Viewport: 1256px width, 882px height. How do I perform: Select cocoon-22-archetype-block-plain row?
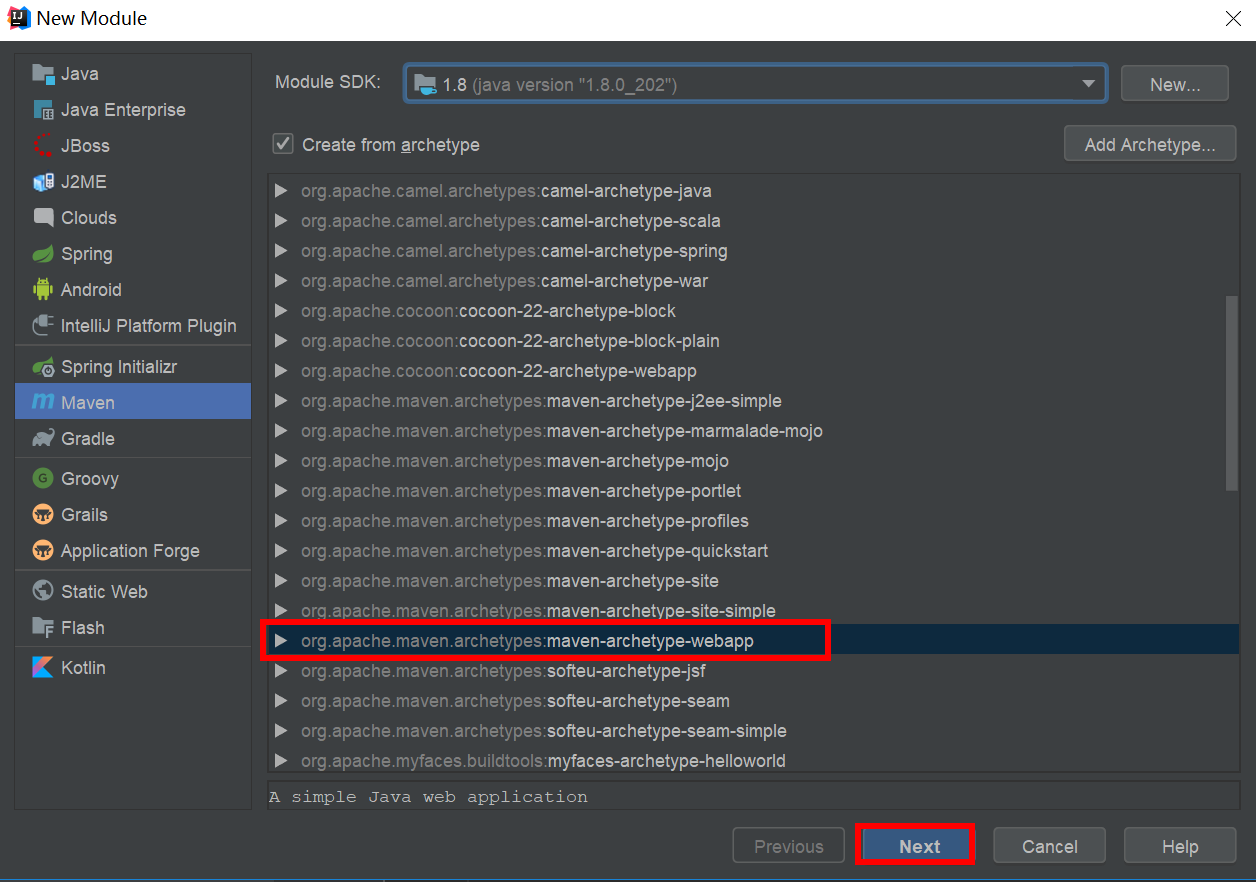(x=753, y=341)
